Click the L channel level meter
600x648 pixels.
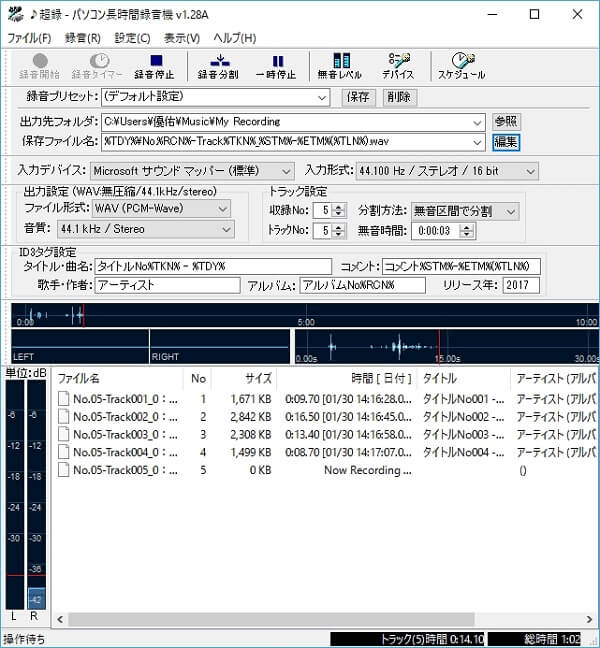[x=14, y=495]
